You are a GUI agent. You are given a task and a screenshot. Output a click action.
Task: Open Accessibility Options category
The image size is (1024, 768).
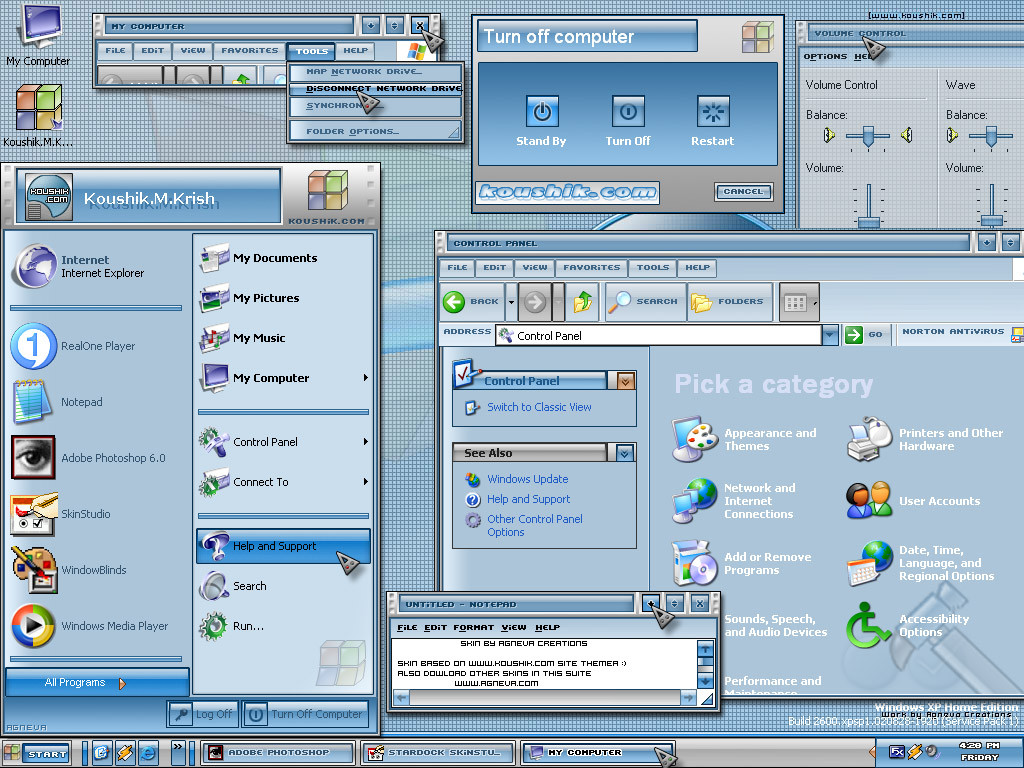point(908,625)
